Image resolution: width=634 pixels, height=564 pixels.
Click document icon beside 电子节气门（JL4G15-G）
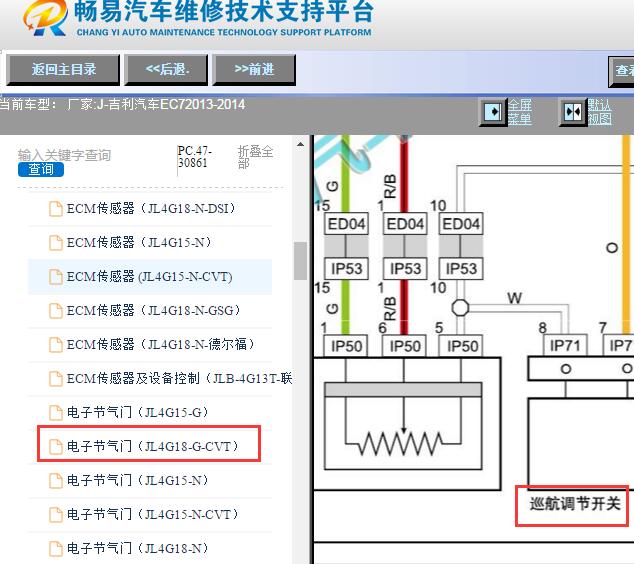(55, 413)
